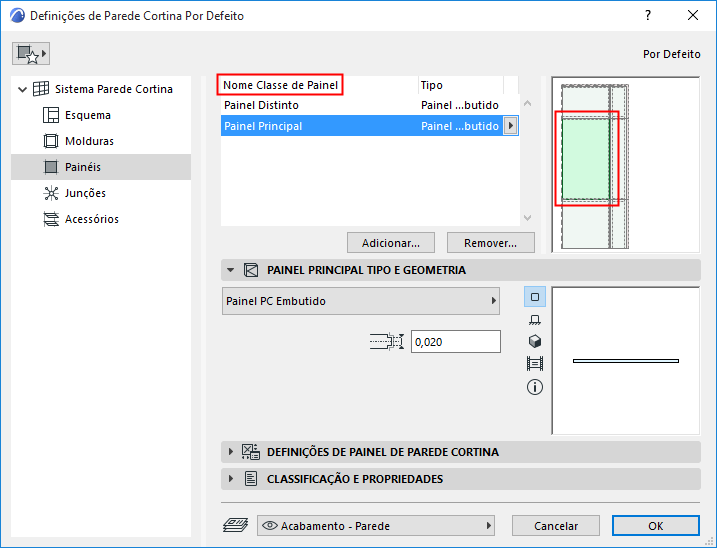Click the Tipo e Geometria section icon

[251, 270]
